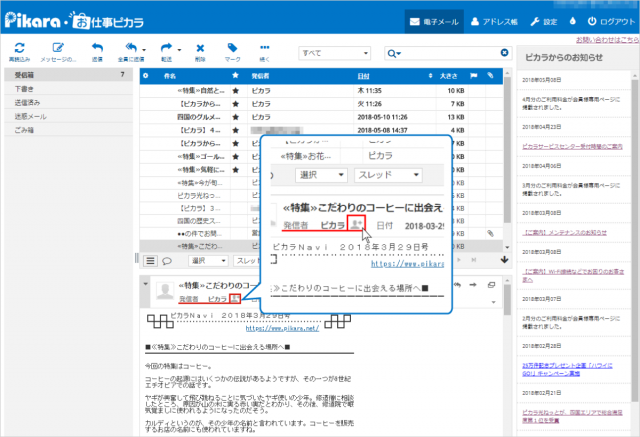The image size is (640, 437).
Task: Click add-contact icon beside sender ピカラ
Action: pos(234,298)
